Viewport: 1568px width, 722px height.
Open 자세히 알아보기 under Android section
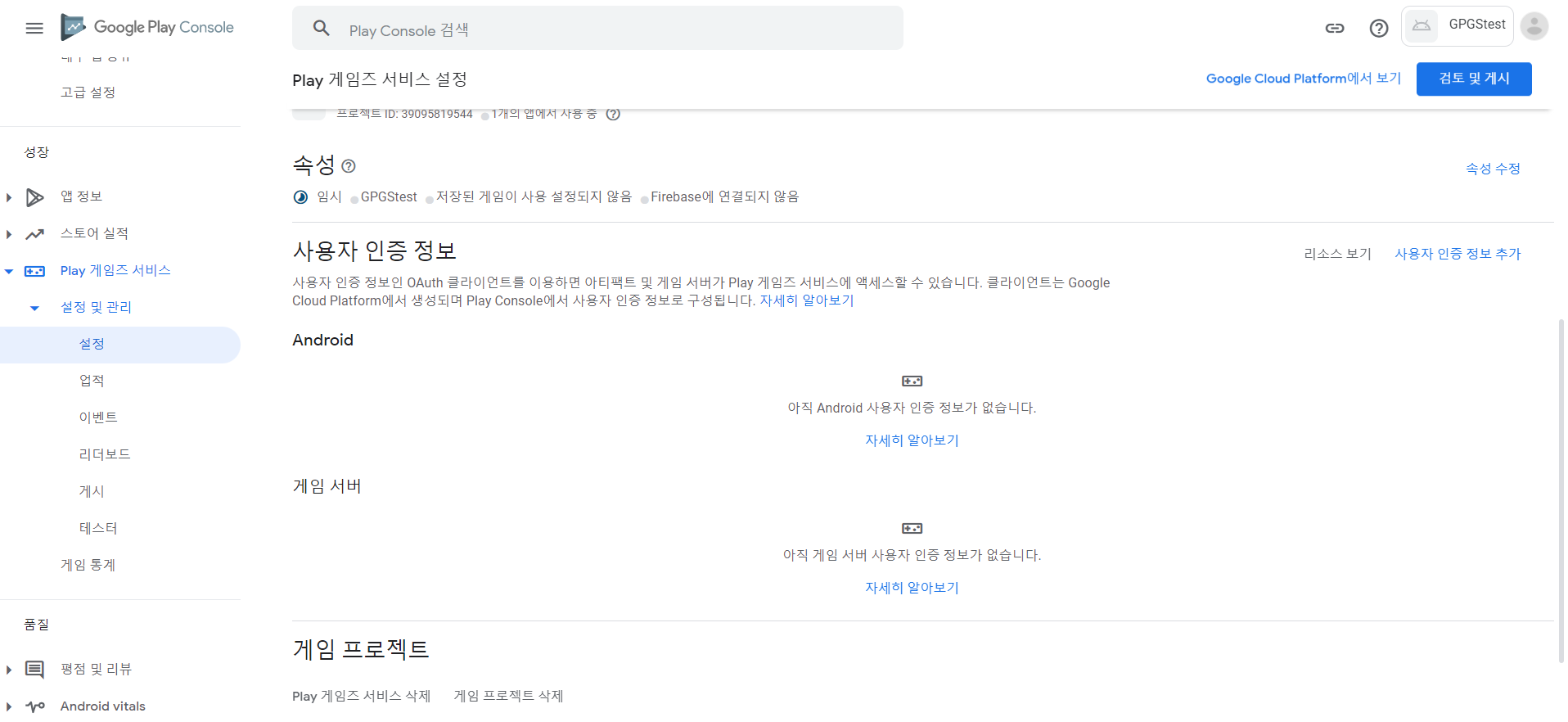[x=912, y=440]
